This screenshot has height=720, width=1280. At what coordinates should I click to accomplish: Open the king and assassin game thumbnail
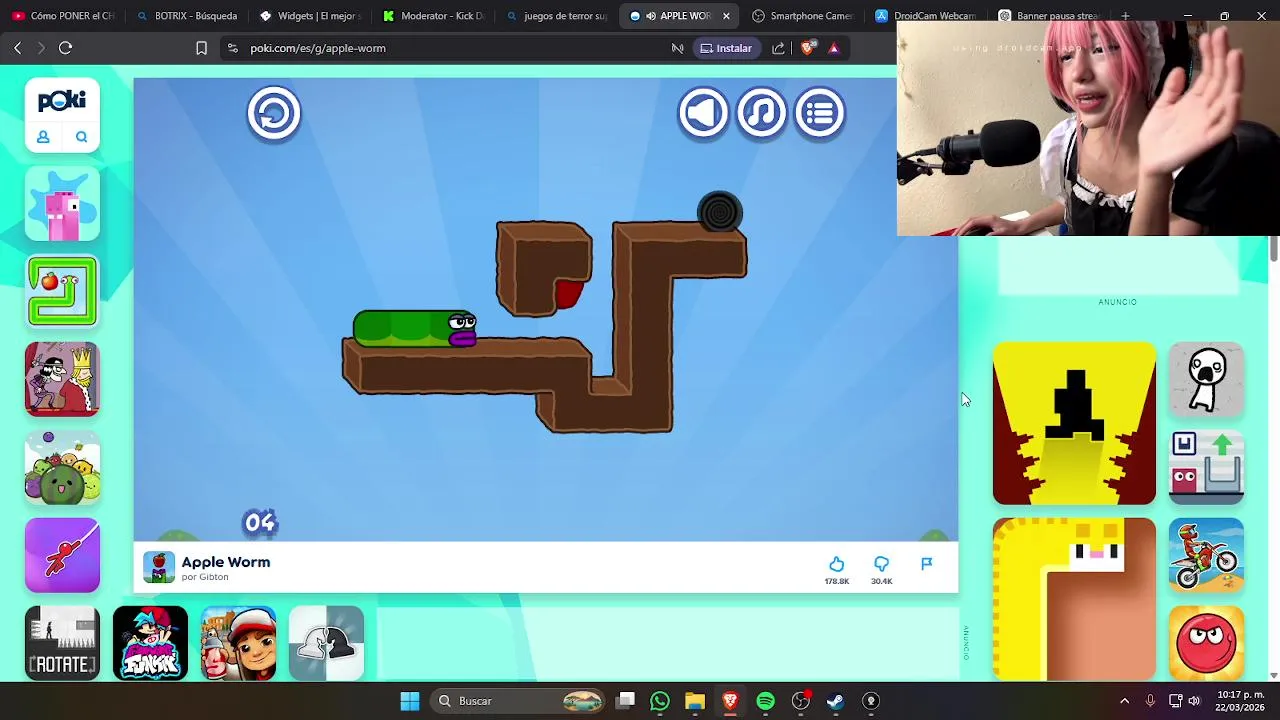pos(62,380)
